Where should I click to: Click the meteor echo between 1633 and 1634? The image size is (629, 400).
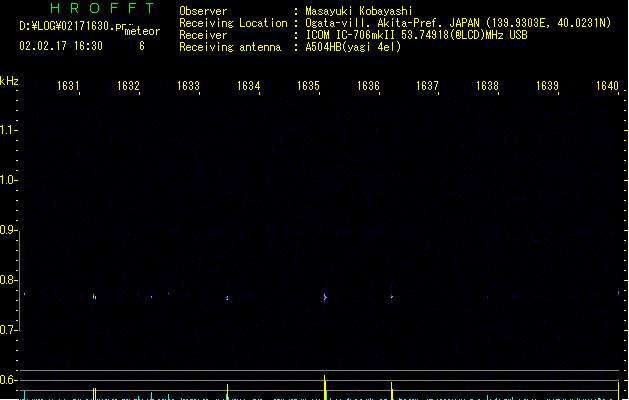227,298
